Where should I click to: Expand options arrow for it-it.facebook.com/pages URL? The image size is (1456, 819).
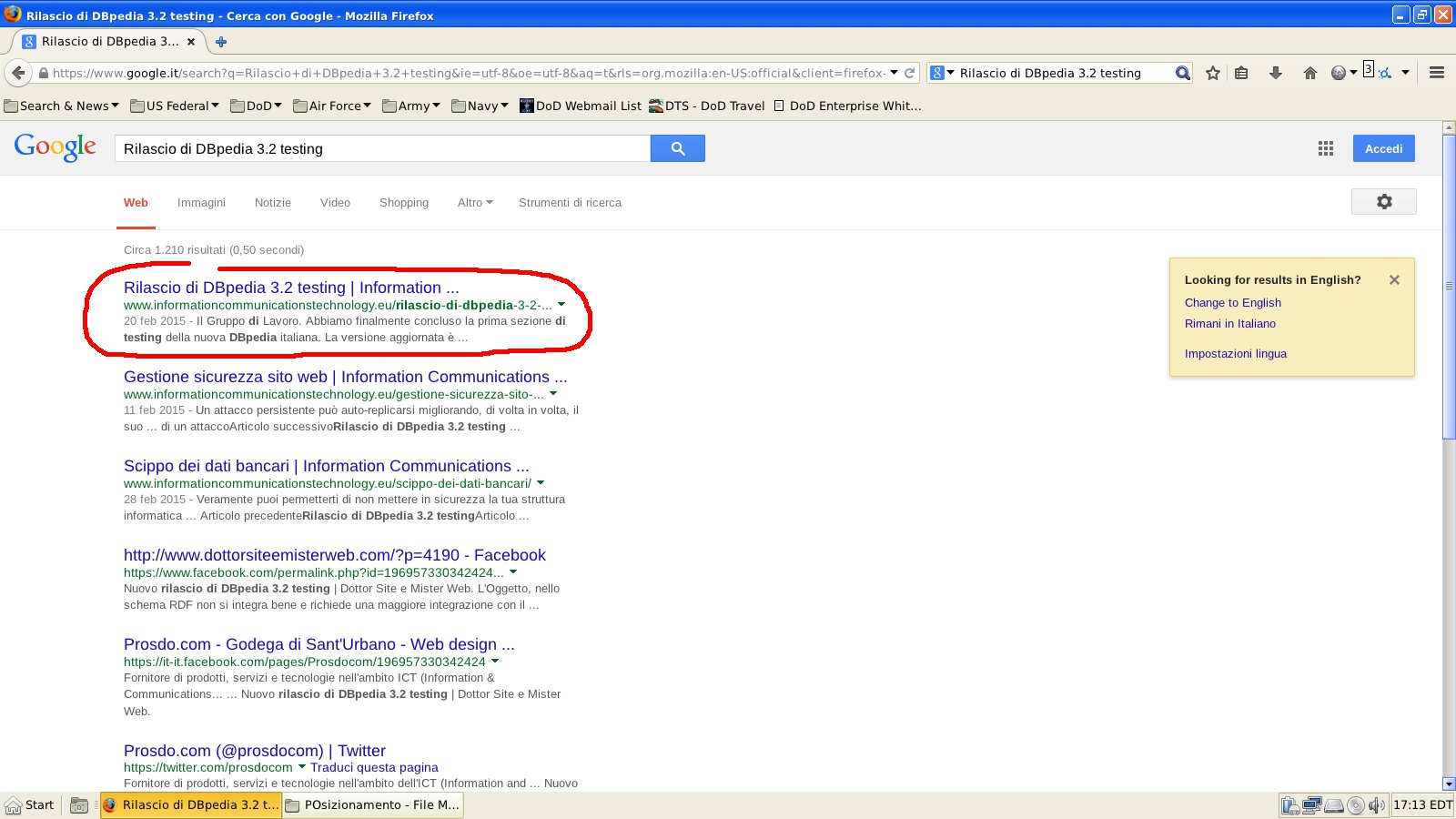pyautogui.click(x=495, y=662)
